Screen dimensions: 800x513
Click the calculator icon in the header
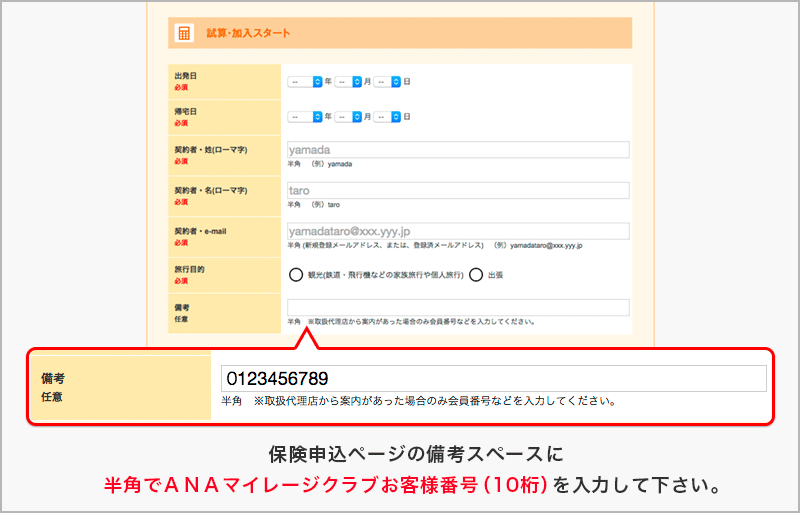point(184,33)
